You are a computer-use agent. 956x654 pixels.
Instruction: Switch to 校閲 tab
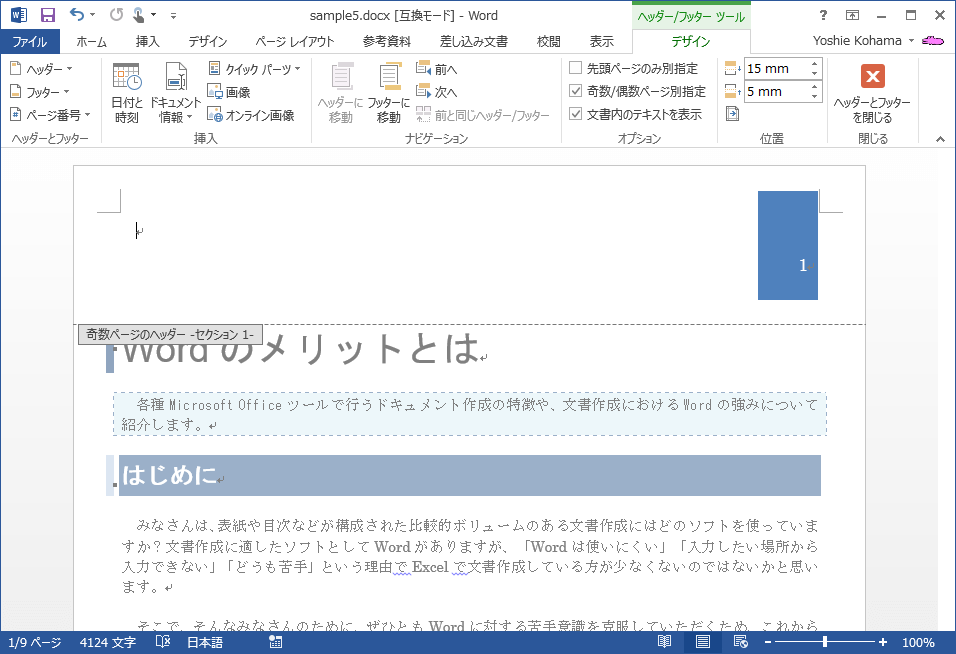tap(548, 41)
